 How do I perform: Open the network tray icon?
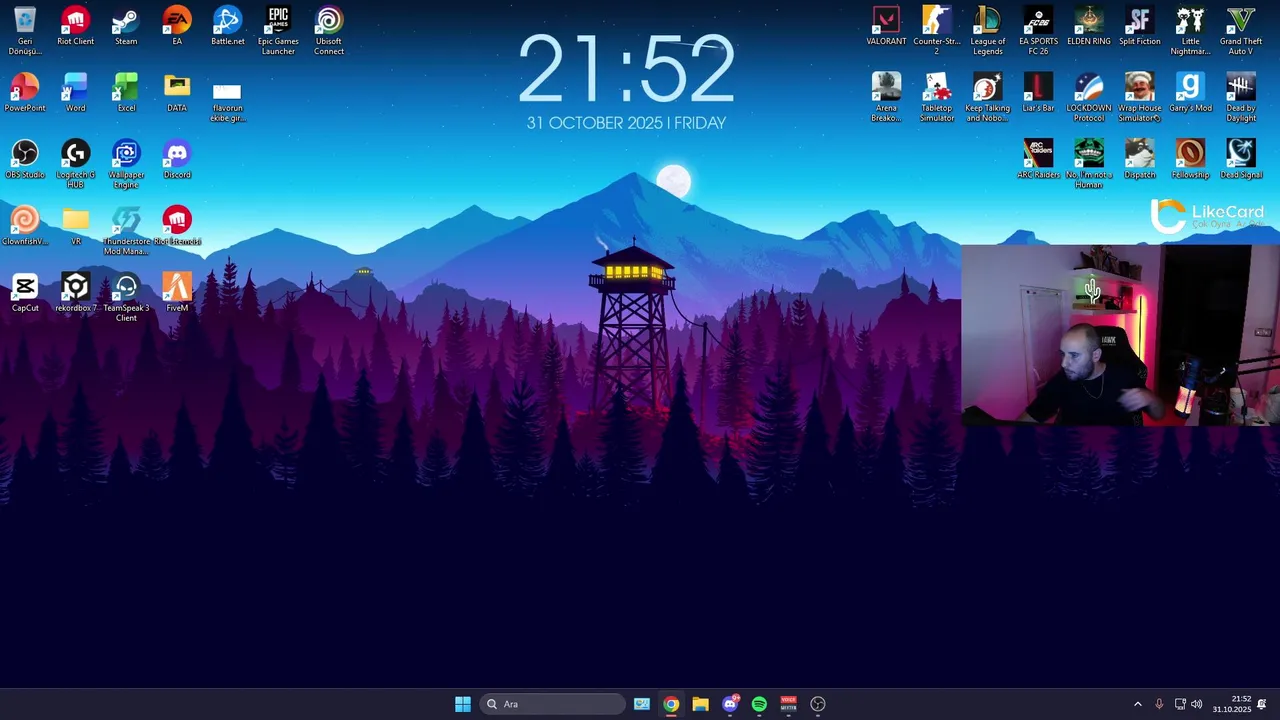click(x=1180, y=704)
